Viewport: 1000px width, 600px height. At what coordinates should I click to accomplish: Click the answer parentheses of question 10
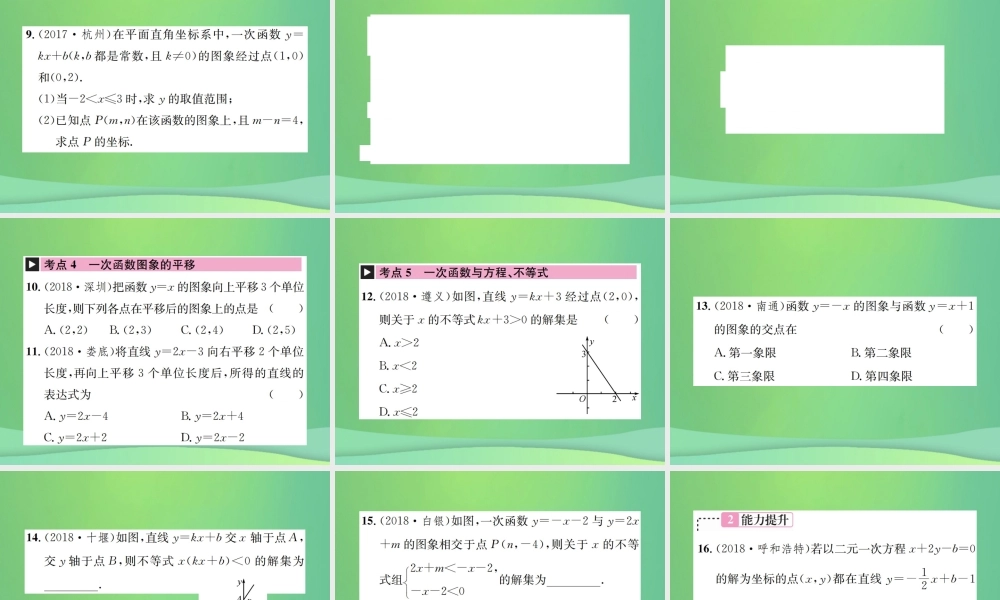click(x=286, y=309)
